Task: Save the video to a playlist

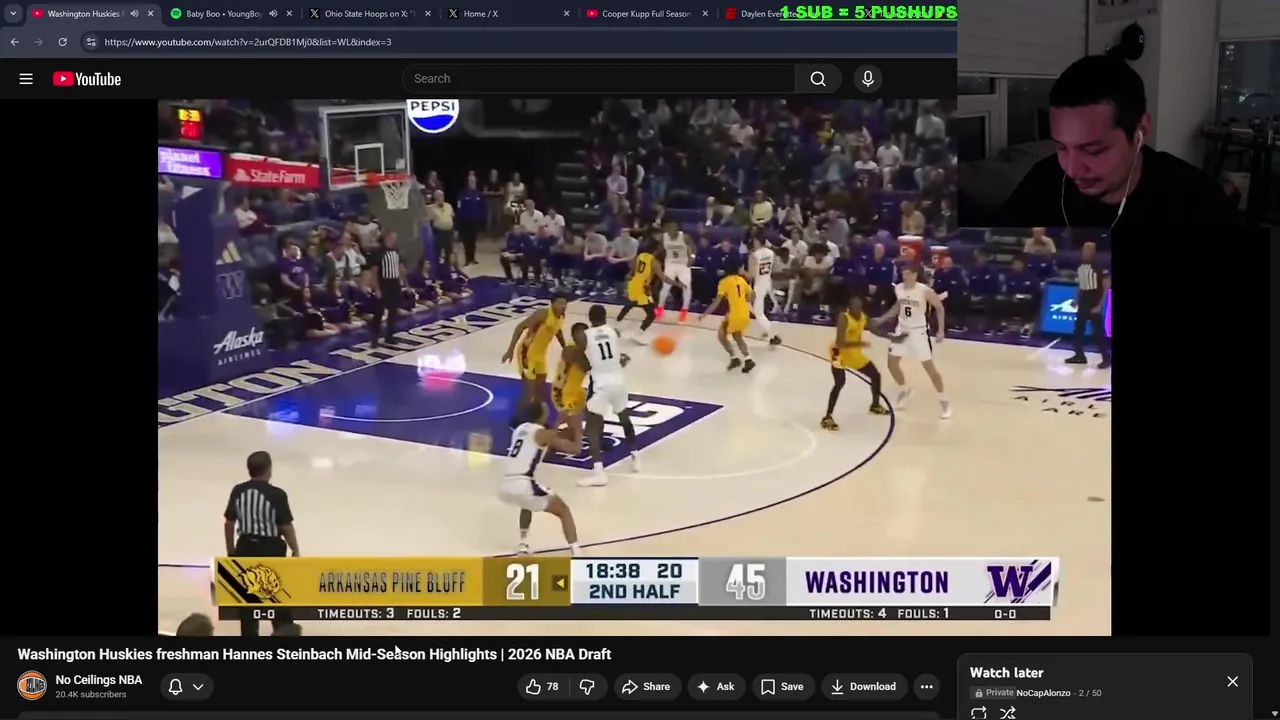Action: [x=782, y=686]
